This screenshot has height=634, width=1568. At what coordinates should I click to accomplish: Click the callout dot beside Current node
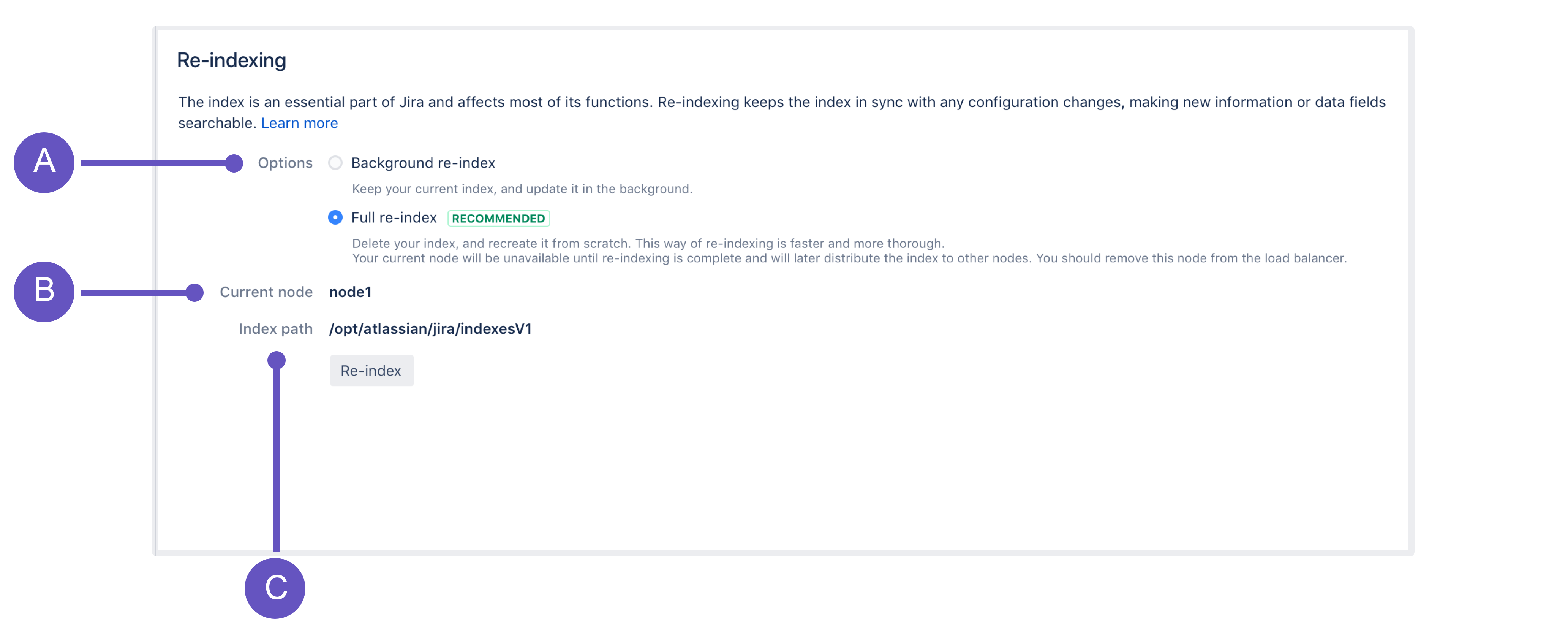(195, 292)
